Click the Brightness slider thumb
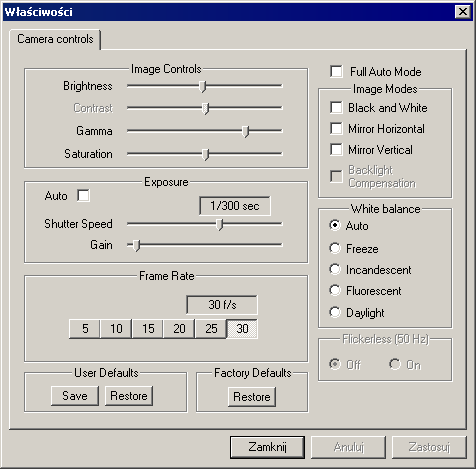476x469 pixels. [202, 86]
